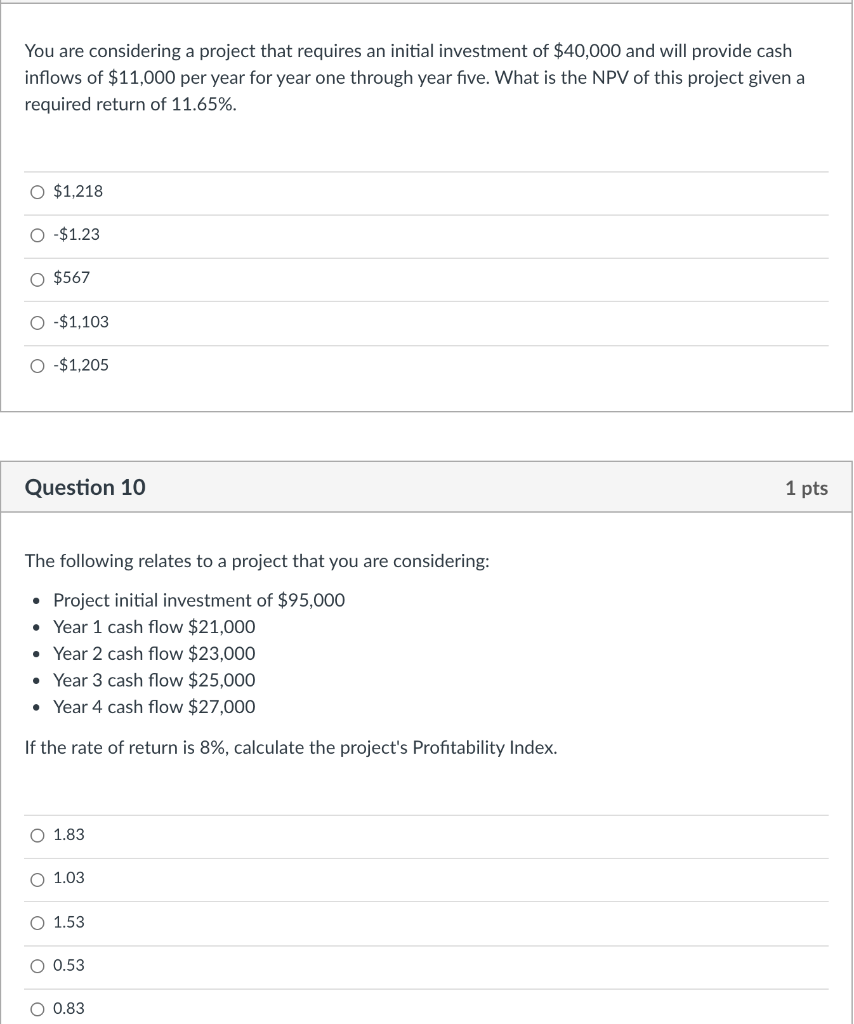Choose Profitability Index answer 1.03
Viewport: 854px width, 1024px height.
point(36,879)
